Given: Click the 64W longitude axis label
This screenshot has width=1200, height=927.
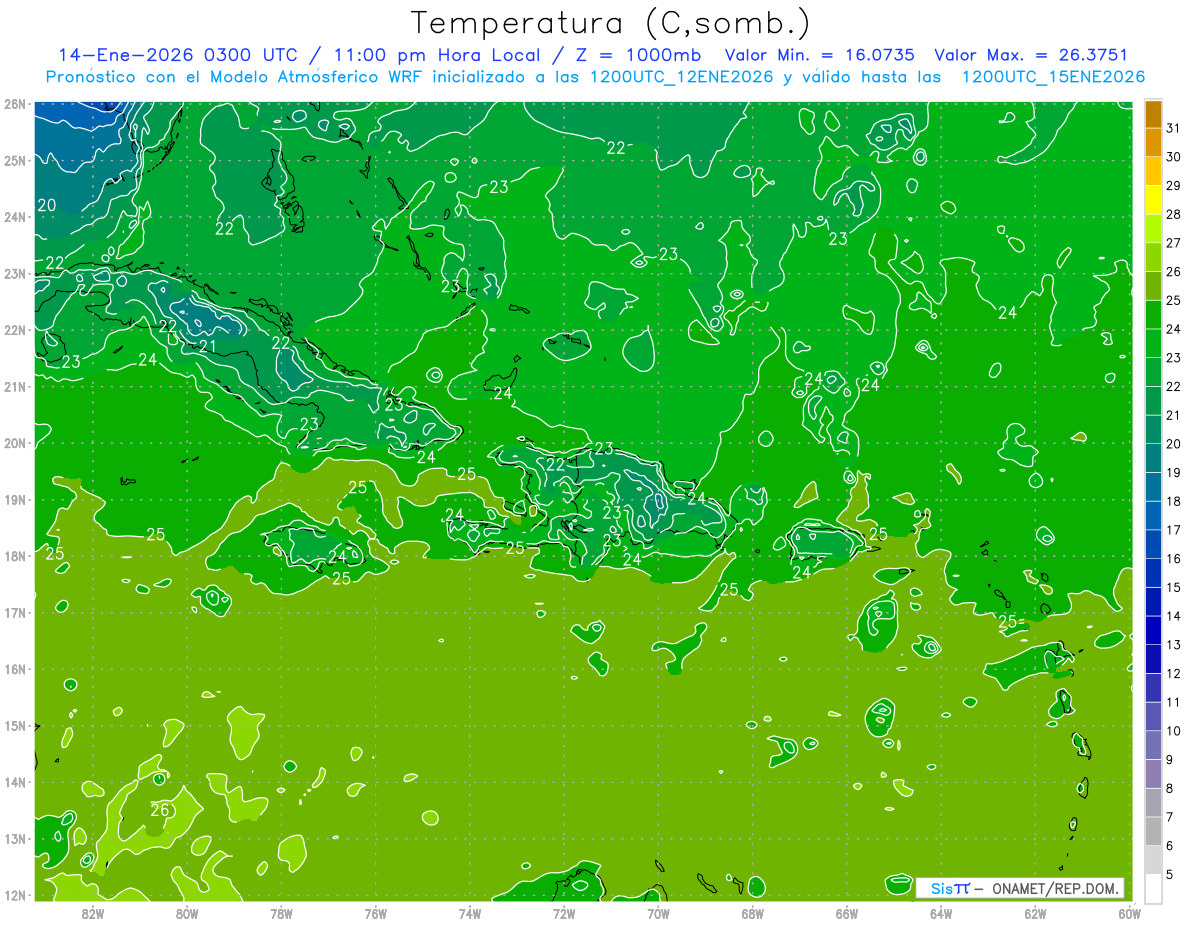Looking at the screenshot, I should [x=941, y=913].
